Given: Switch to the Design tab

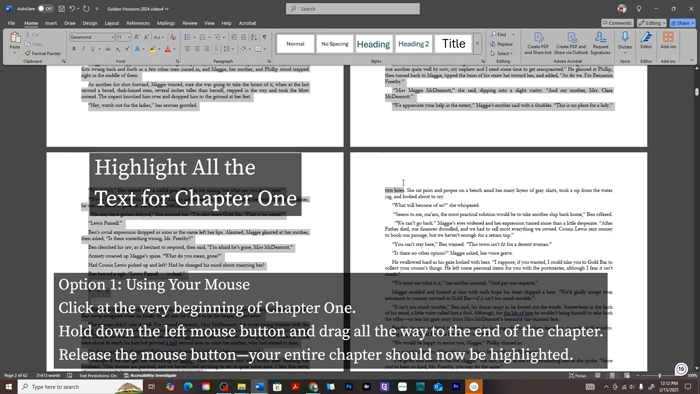Looking at the screenshot, I should 90,23.
